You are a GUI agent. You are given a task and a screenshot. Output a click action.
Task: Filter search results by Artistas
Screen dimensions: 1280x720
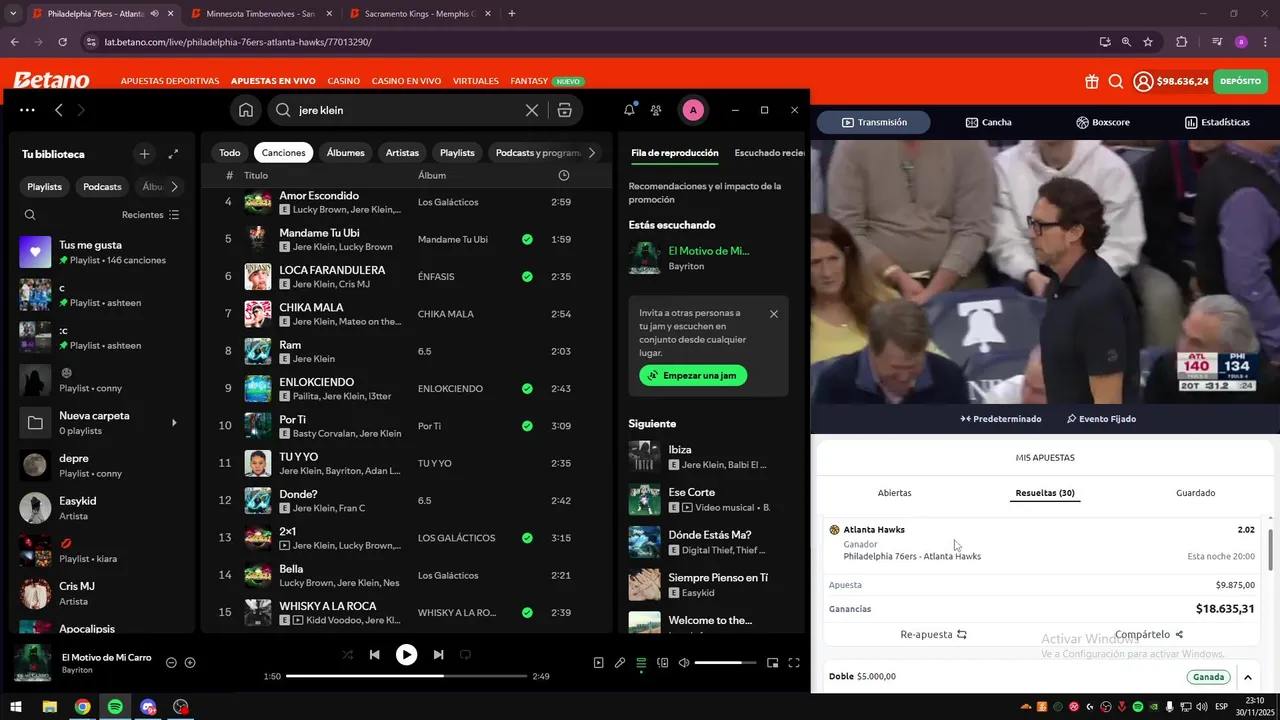pyautogui.click(x=402, y=153)
